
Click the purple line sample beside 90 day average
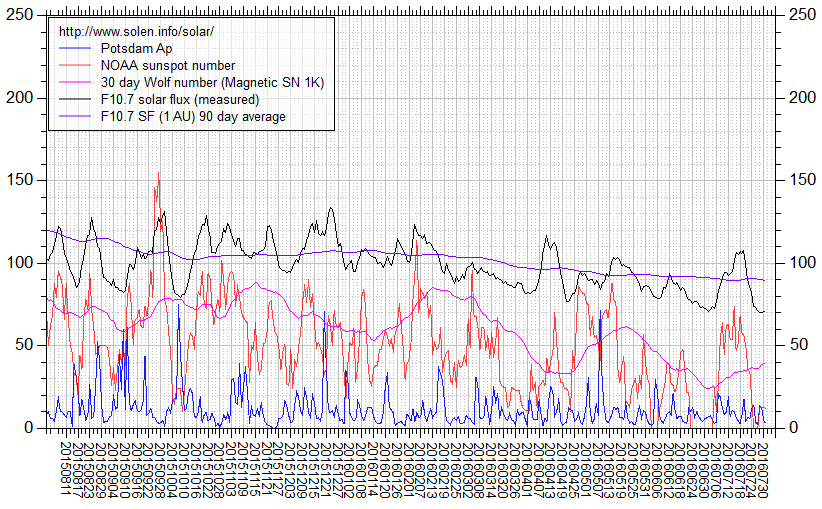pyautogui.click(x=75, y=116)
